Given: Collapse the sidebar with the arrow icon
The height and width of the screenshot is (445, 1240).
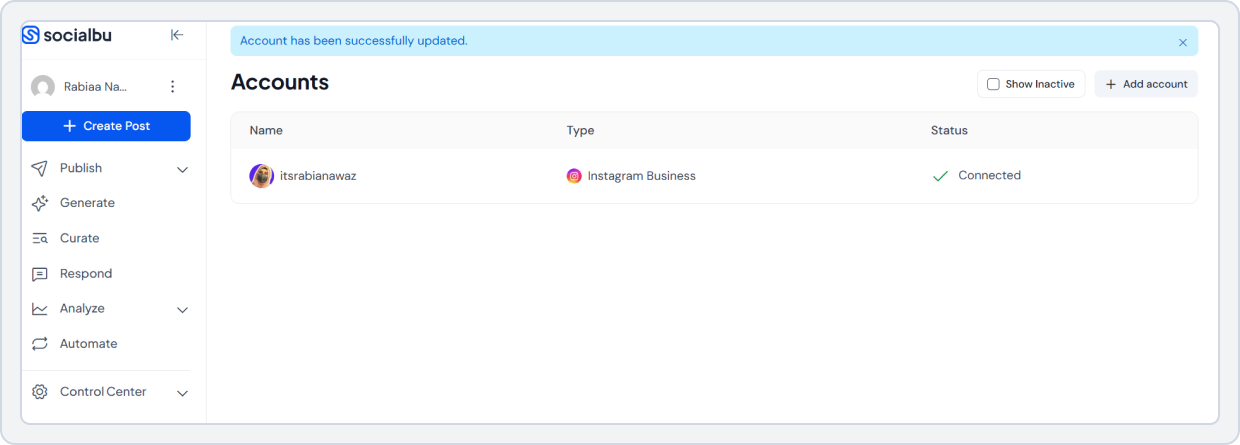Looking at the screenshot, I should tap(177, 35).
